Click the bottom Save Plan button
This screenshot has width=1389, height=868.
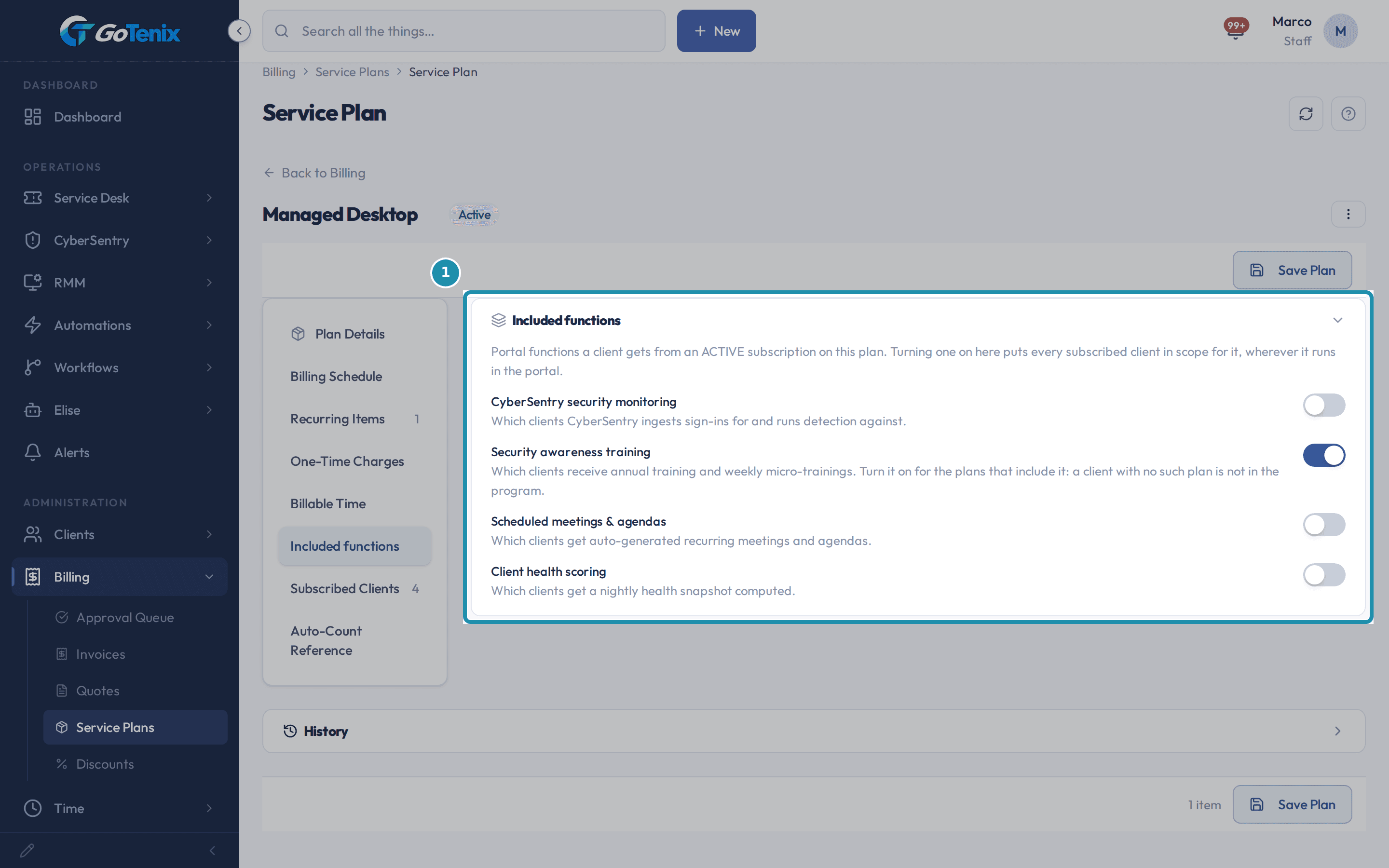(x=1292, y=804)
